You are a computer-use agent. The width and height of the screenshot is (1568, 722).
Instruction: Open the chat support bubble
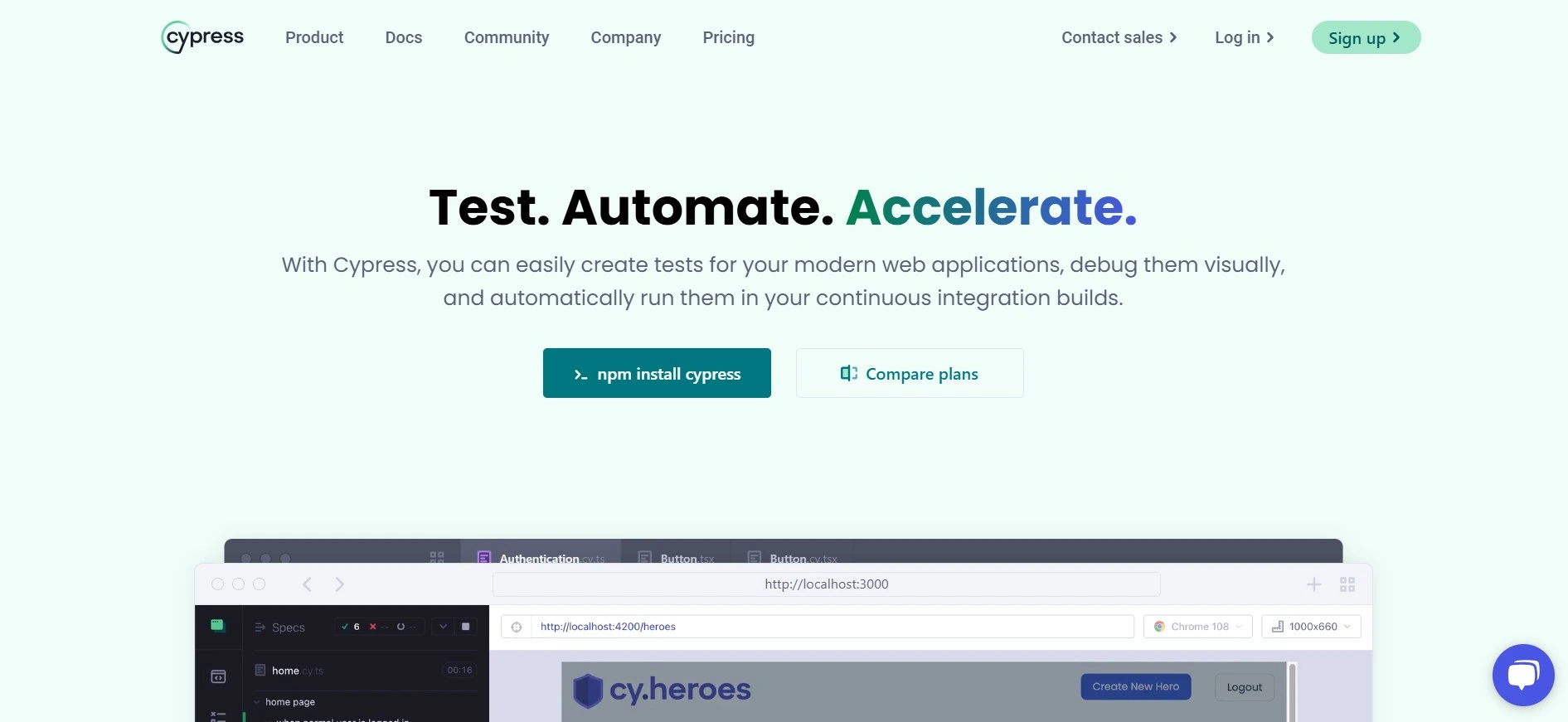1523,675
